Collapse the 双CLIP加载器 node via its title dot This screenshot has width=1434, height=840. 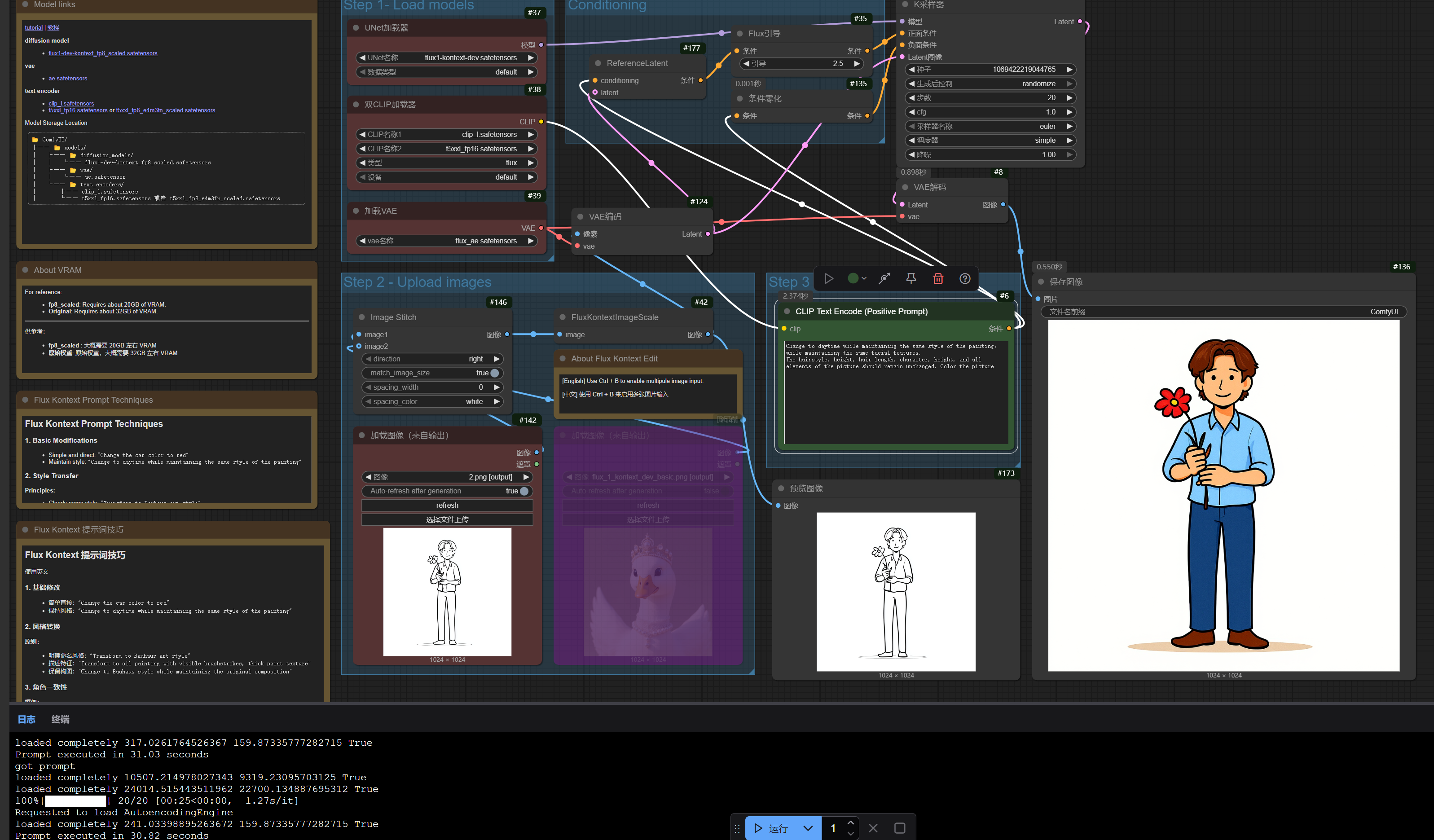point(356,104)
